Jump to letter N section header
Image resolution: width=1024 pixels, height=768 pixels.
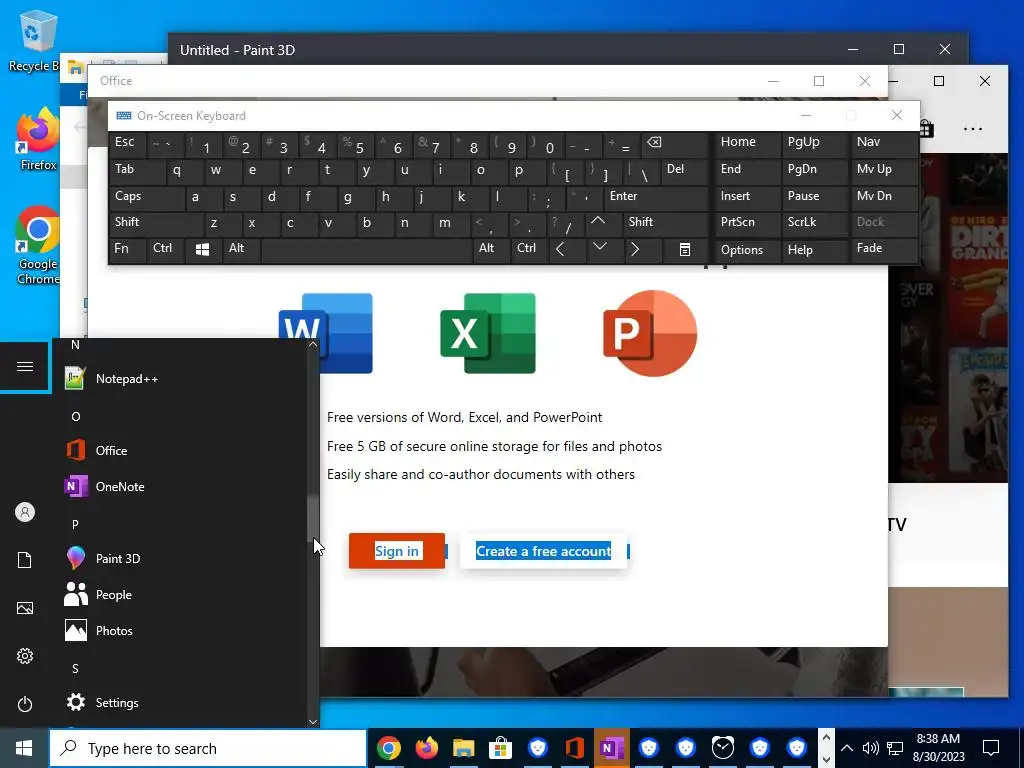75,345
